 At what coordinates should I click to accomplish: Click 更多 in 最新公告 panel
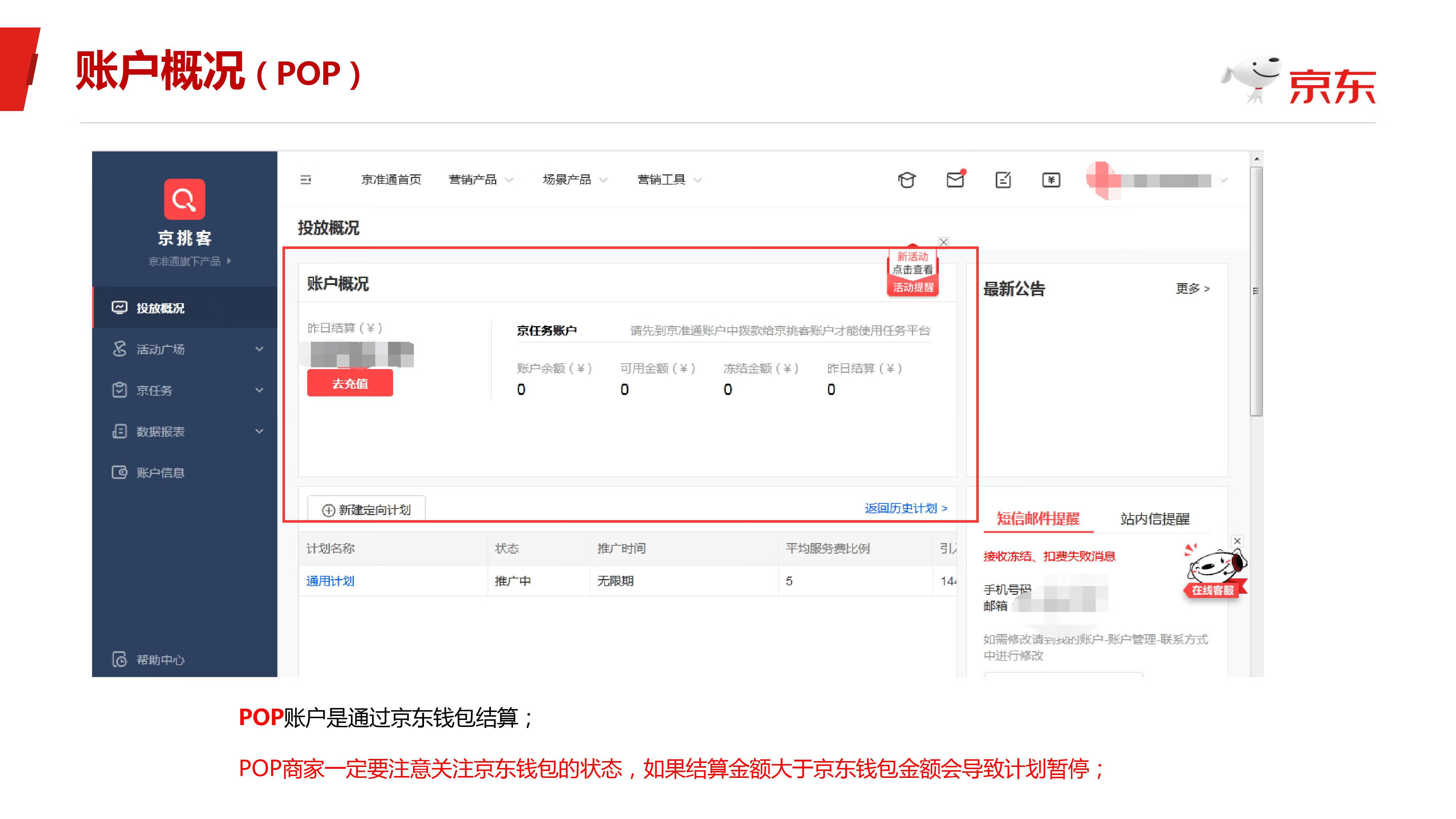pyautogui.click(x=1192, y=288)
